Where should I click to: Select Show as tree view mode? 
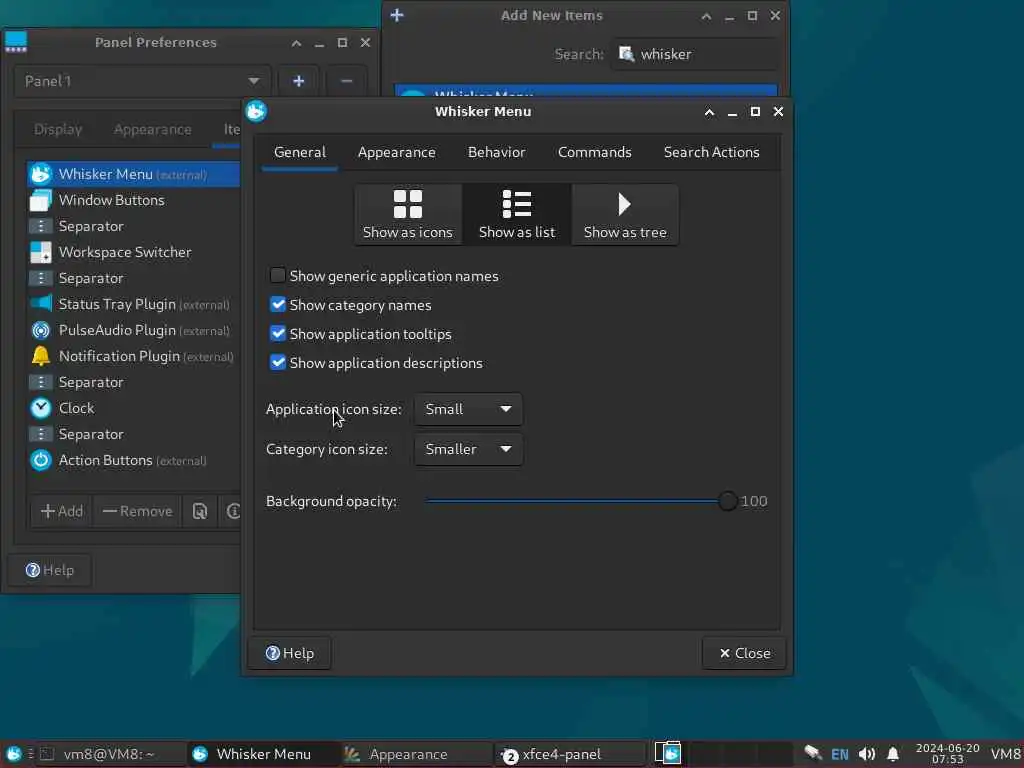tap(625, 214)
